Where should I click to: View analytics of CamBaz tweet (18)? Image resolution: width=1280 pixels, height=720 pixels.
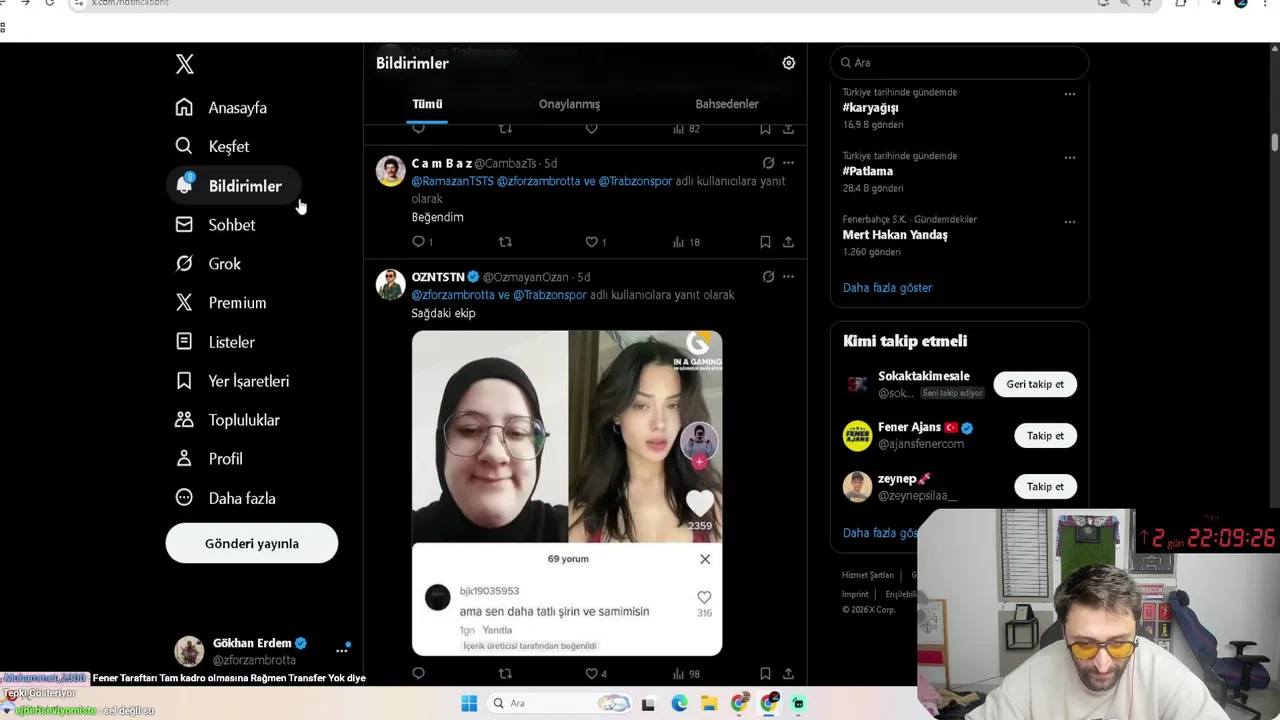pos(686,242)
